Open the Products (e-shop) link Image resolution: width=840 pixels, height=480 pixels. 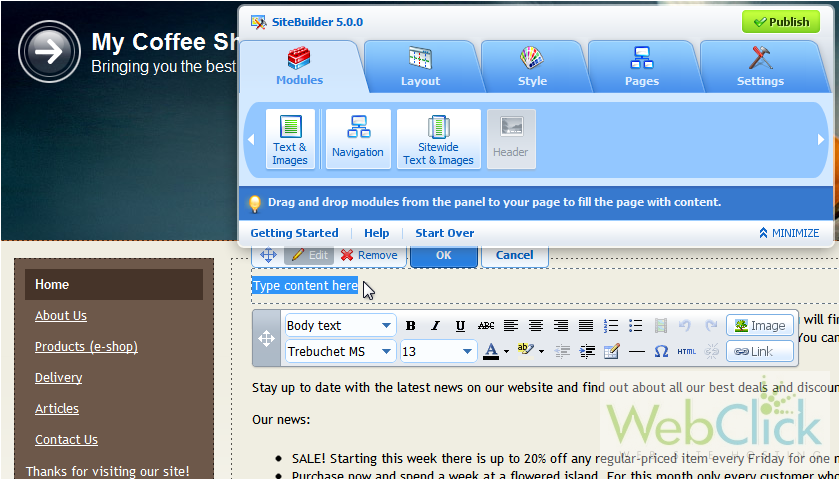(x=86, y=347)
